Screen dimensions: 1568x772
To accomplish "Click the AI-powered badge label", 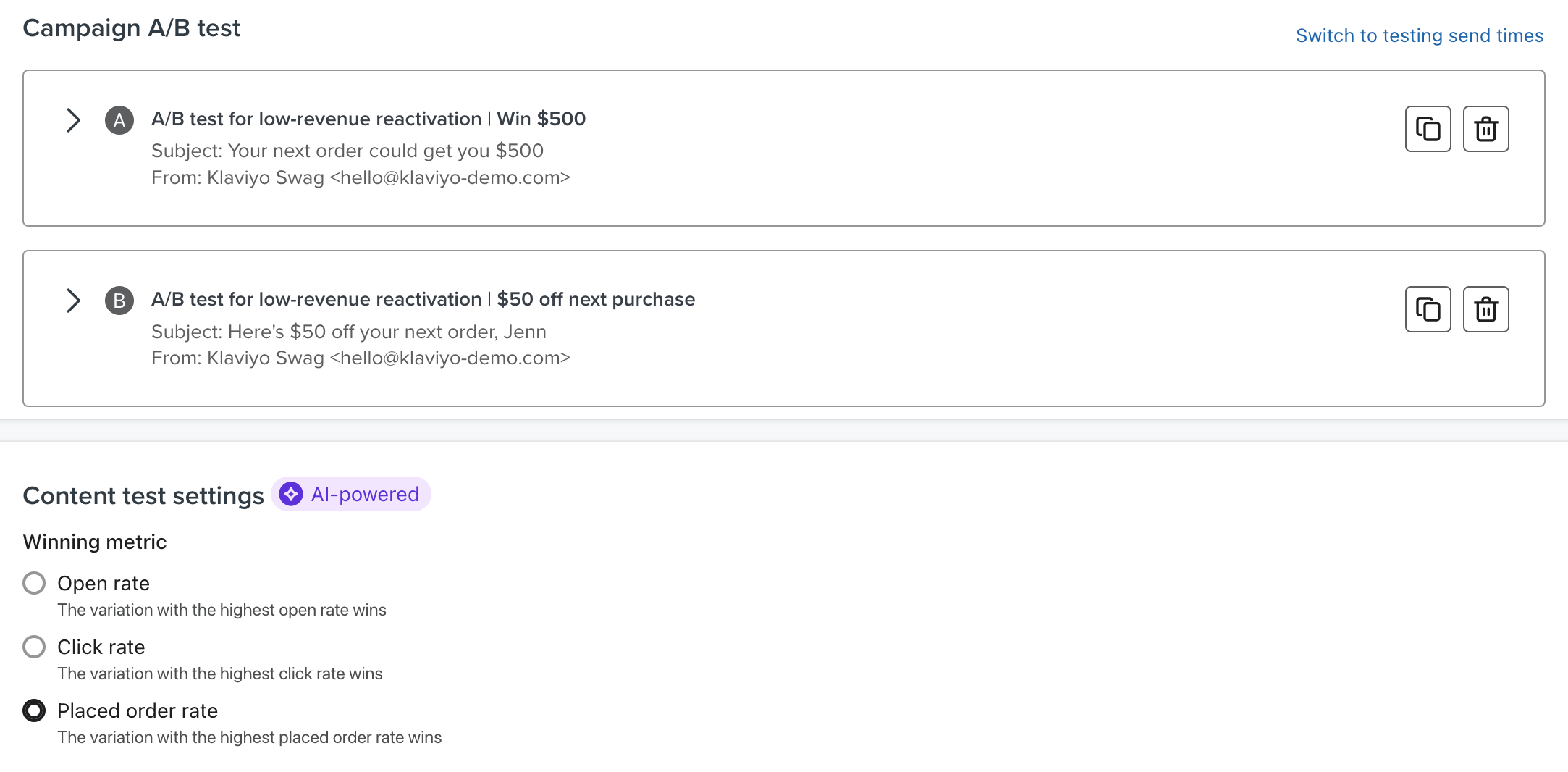I will [365, 494].
